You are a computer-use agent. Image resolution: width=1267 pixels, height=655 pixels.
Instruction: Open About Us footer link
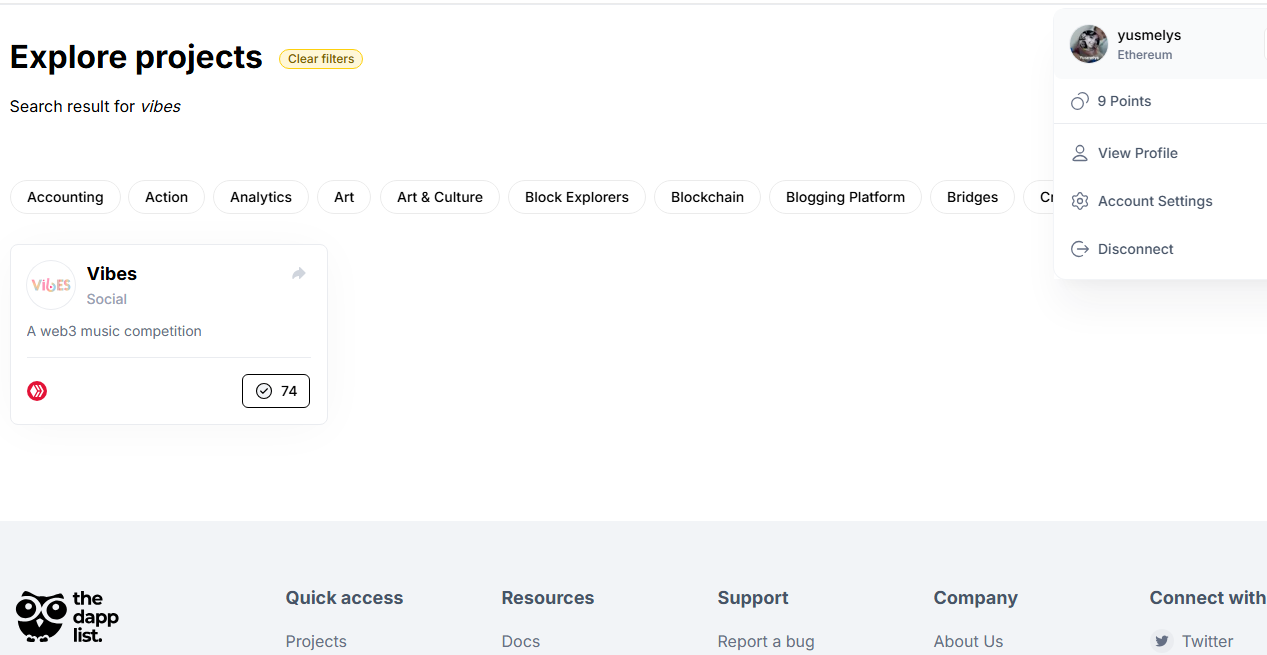tap(968, 641)
